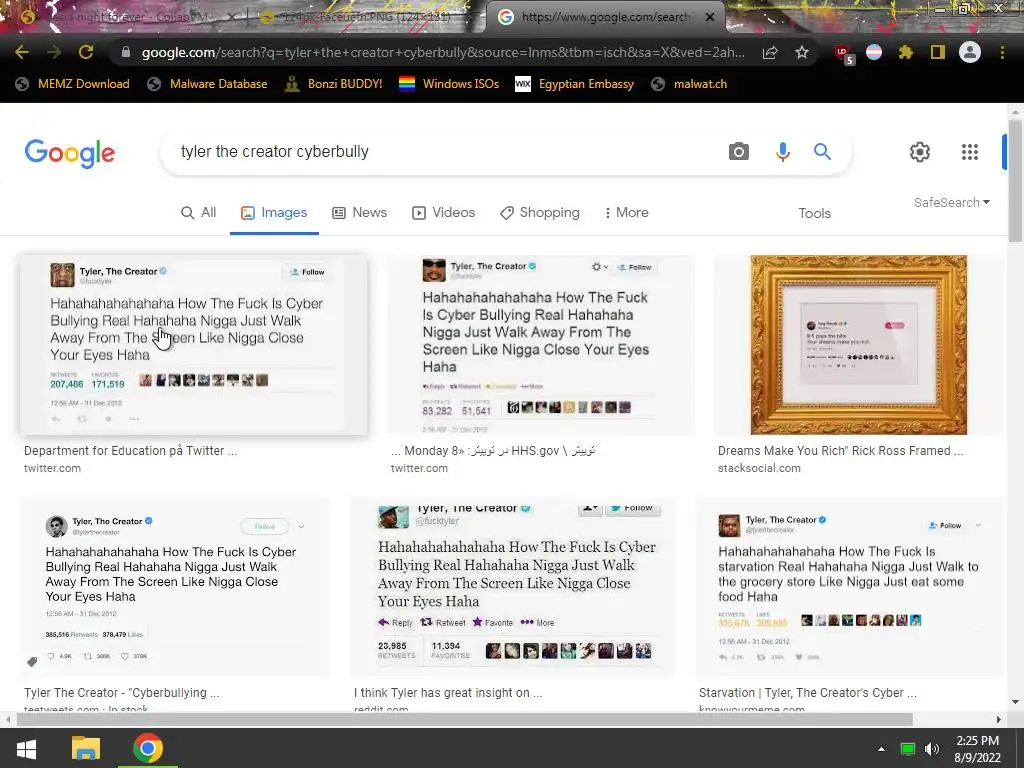Open the tweet image with 386,516 Retweets

(175, 586)
